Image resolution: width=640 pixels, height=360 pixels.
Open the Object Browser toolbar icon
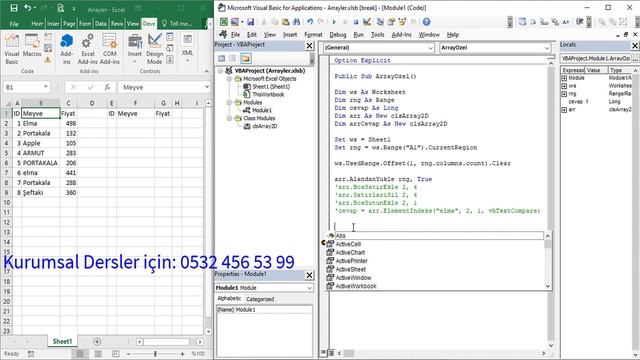(x=402, y=22)
